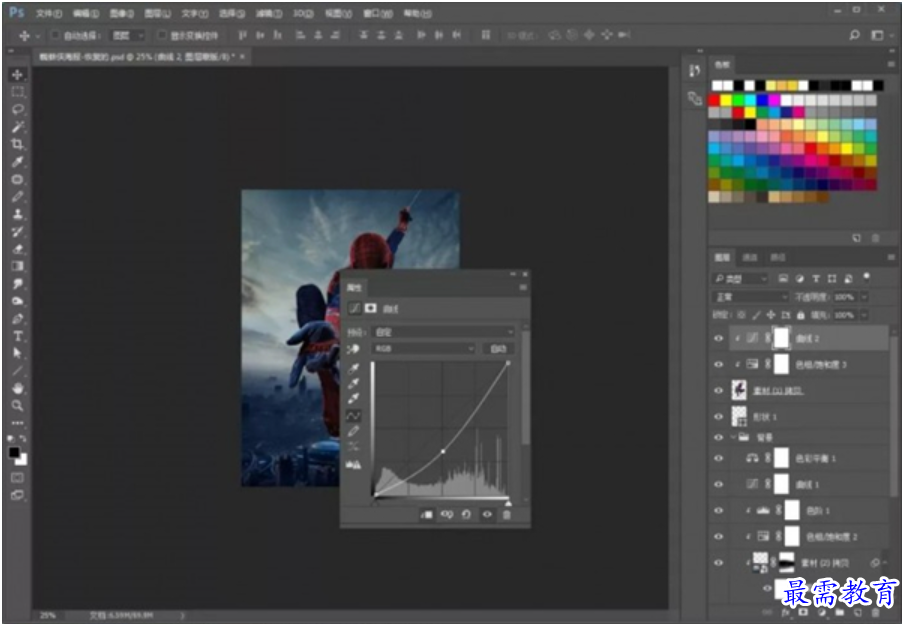
Task: Select the Pen tool
Action: (x=17, y=319)
